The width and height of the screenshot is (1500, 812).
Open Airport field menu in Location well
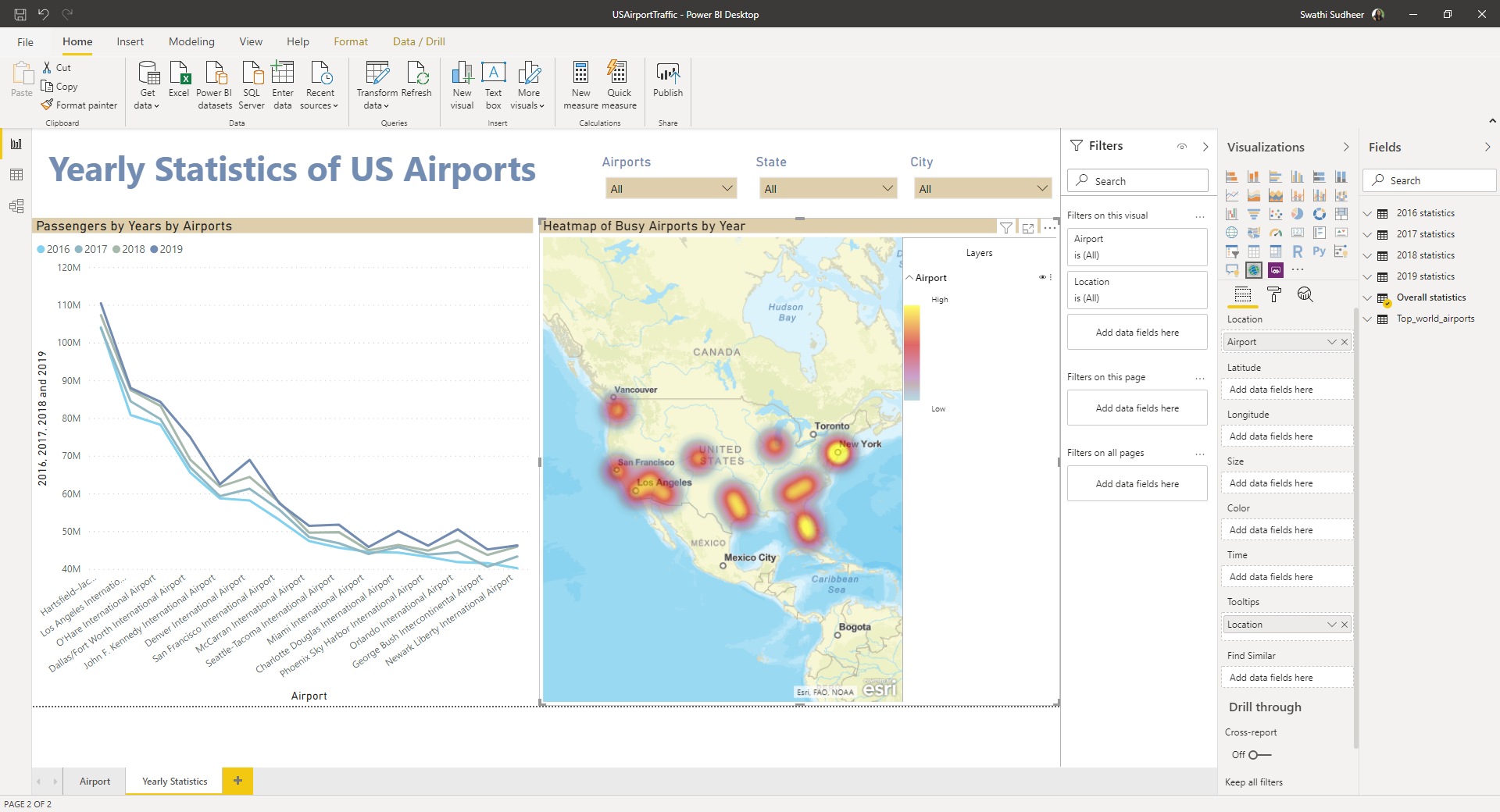(1332, 342)
